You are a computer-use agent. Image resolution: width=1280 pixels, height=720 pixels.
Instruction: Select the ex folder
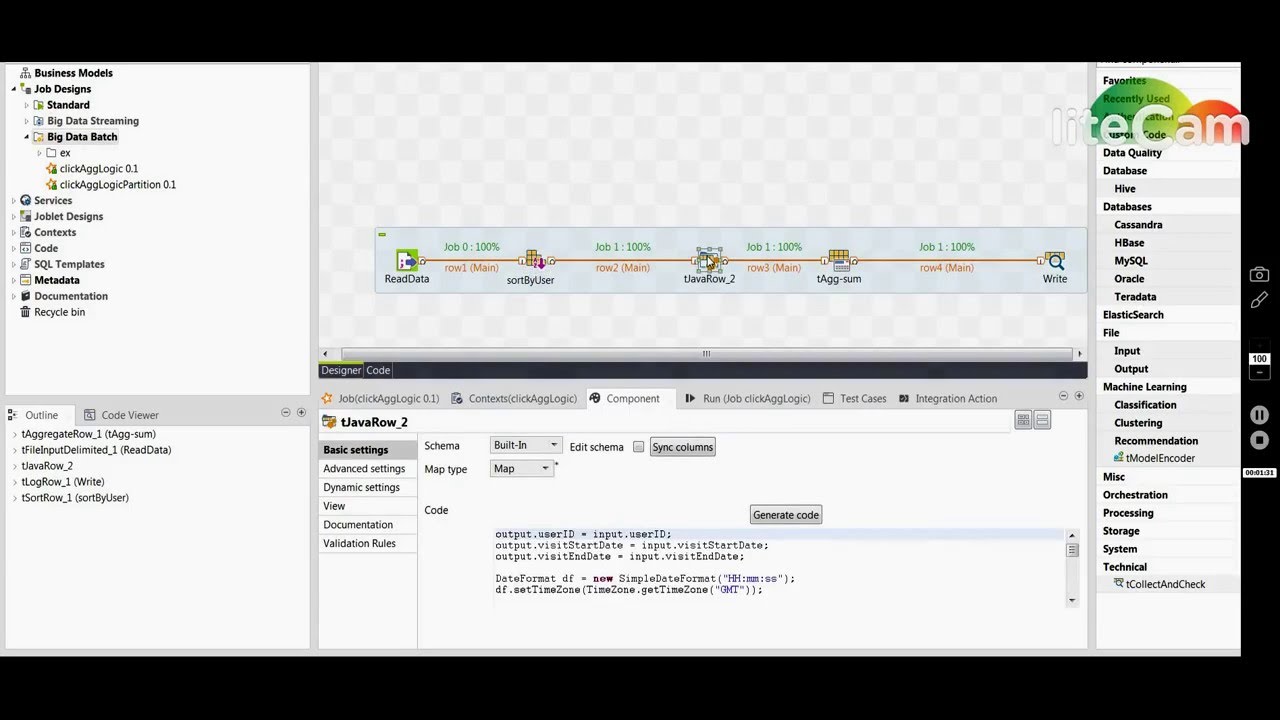coord(58,153)
